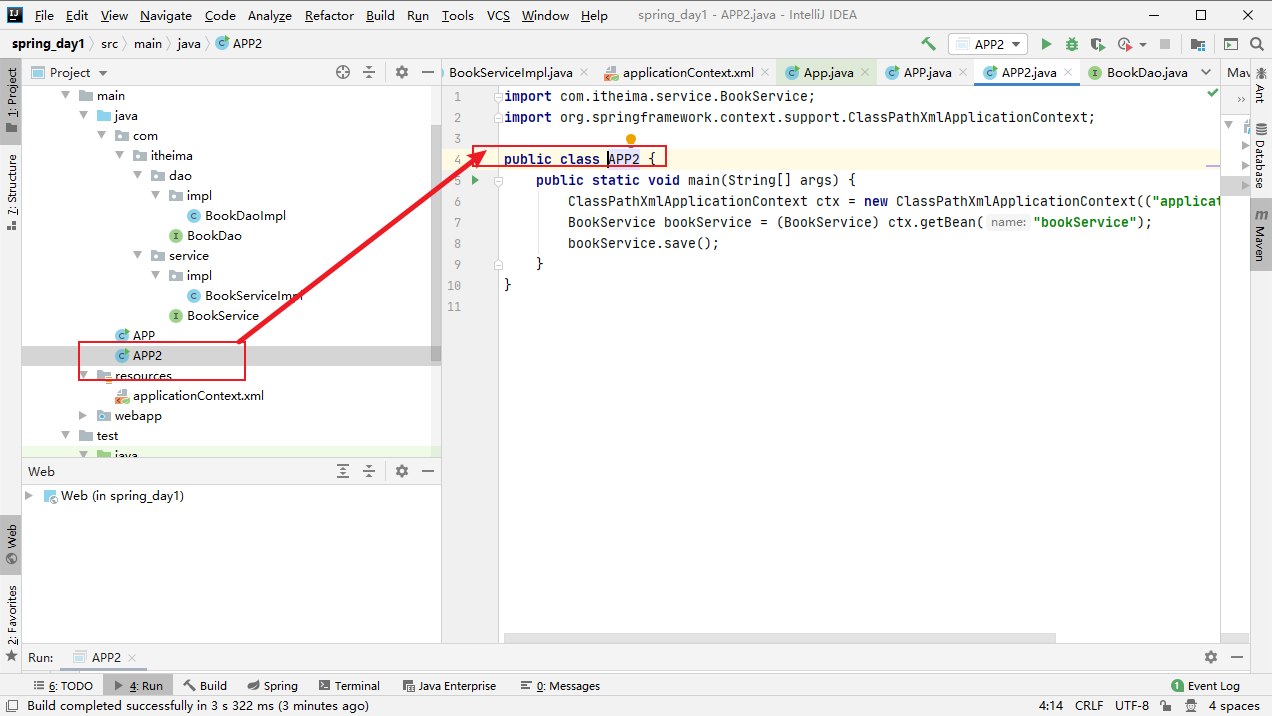Image resolution: width=1272 pixels, height=716 pixels.
Task: Start debugging with the bug icon
Action: [x=1072, y=44]
